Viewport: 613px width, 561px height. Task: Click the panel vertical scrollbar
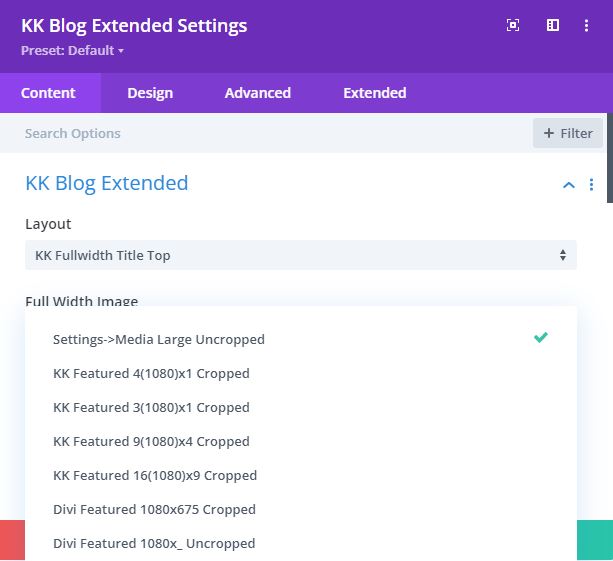click(x=609, y=158)
